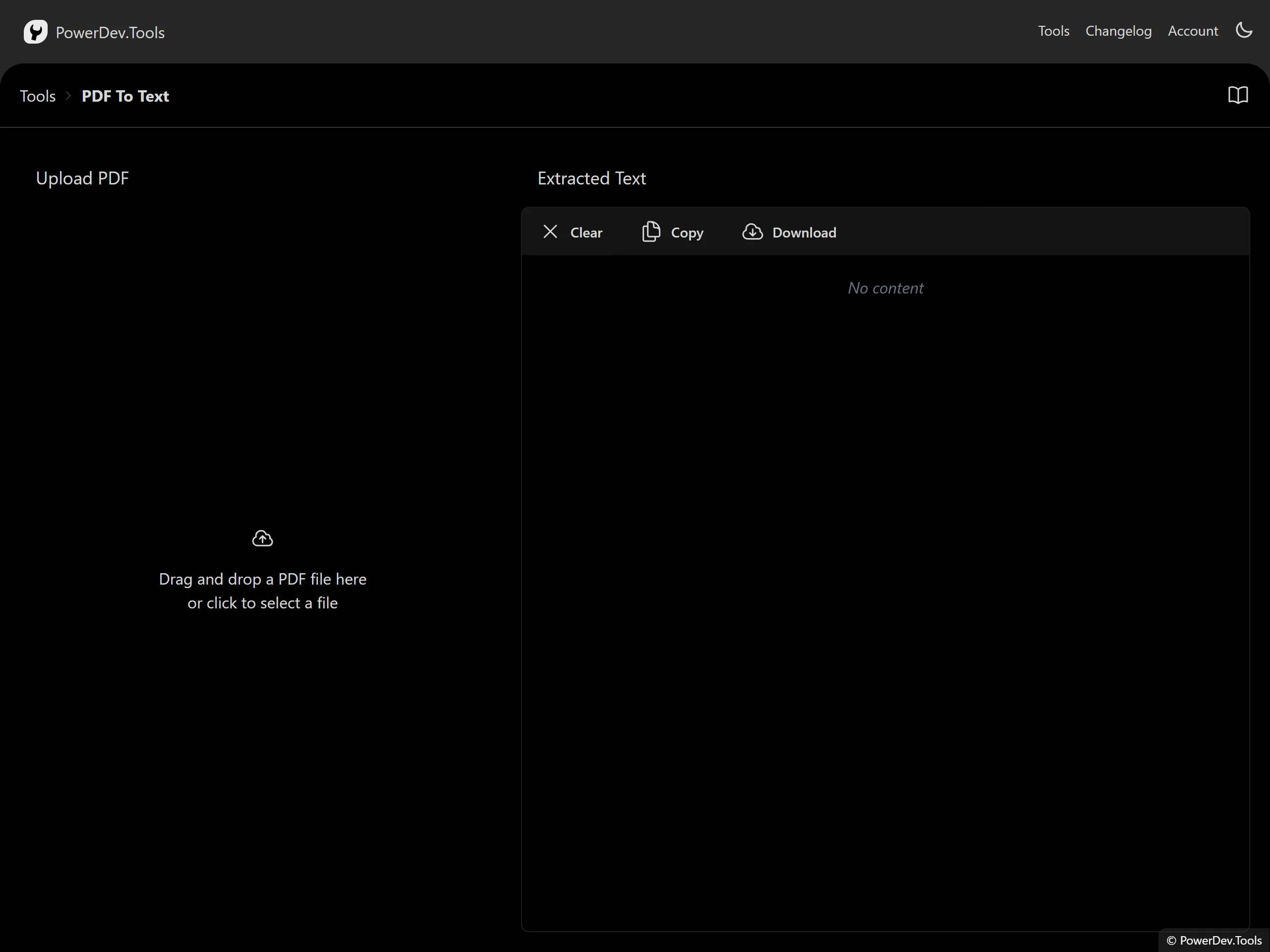
Task: Click the copy pages icon
Action: coord(650,232)
